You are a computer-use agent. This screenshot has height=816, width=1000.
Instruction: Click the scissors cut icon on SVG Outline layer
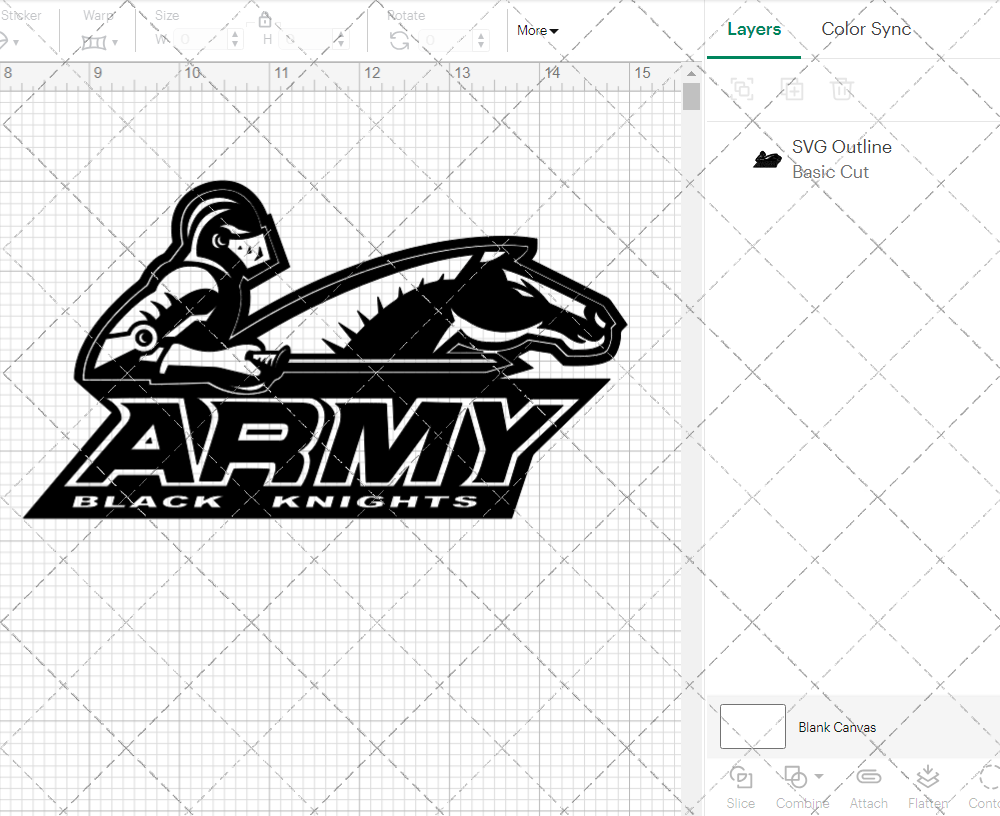click(x=767, y=158)
